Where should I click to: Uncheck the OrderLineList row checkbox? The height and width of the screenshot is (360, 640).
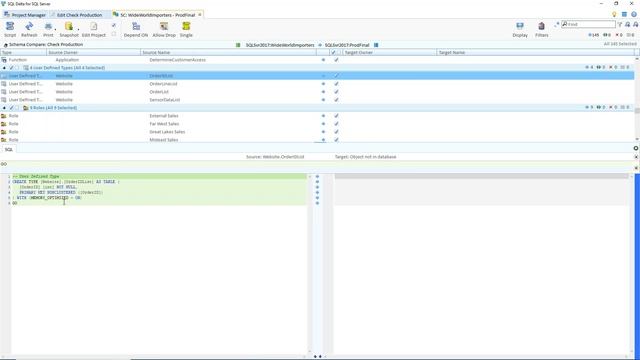[x=336, y=84]
